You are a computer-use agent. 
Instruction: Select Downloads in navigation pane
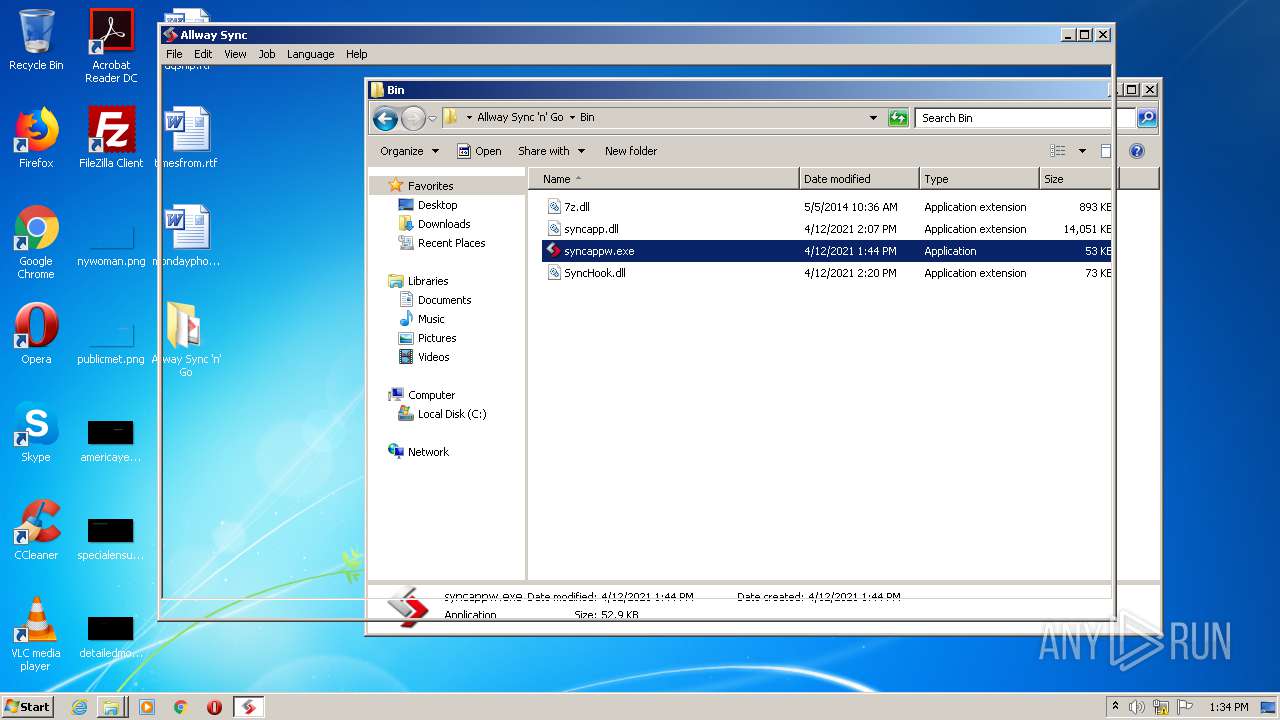(434, 224)
